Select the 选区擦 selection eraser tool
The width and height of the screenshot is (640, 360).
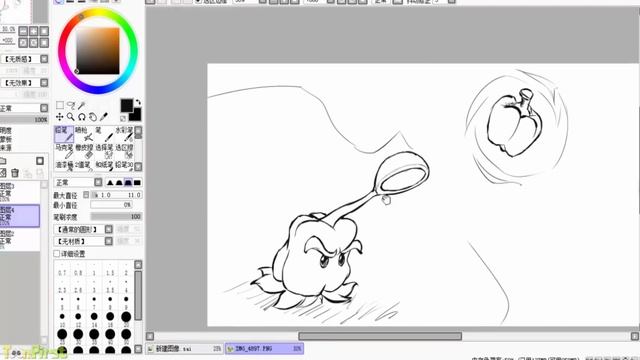pos(124,151)
